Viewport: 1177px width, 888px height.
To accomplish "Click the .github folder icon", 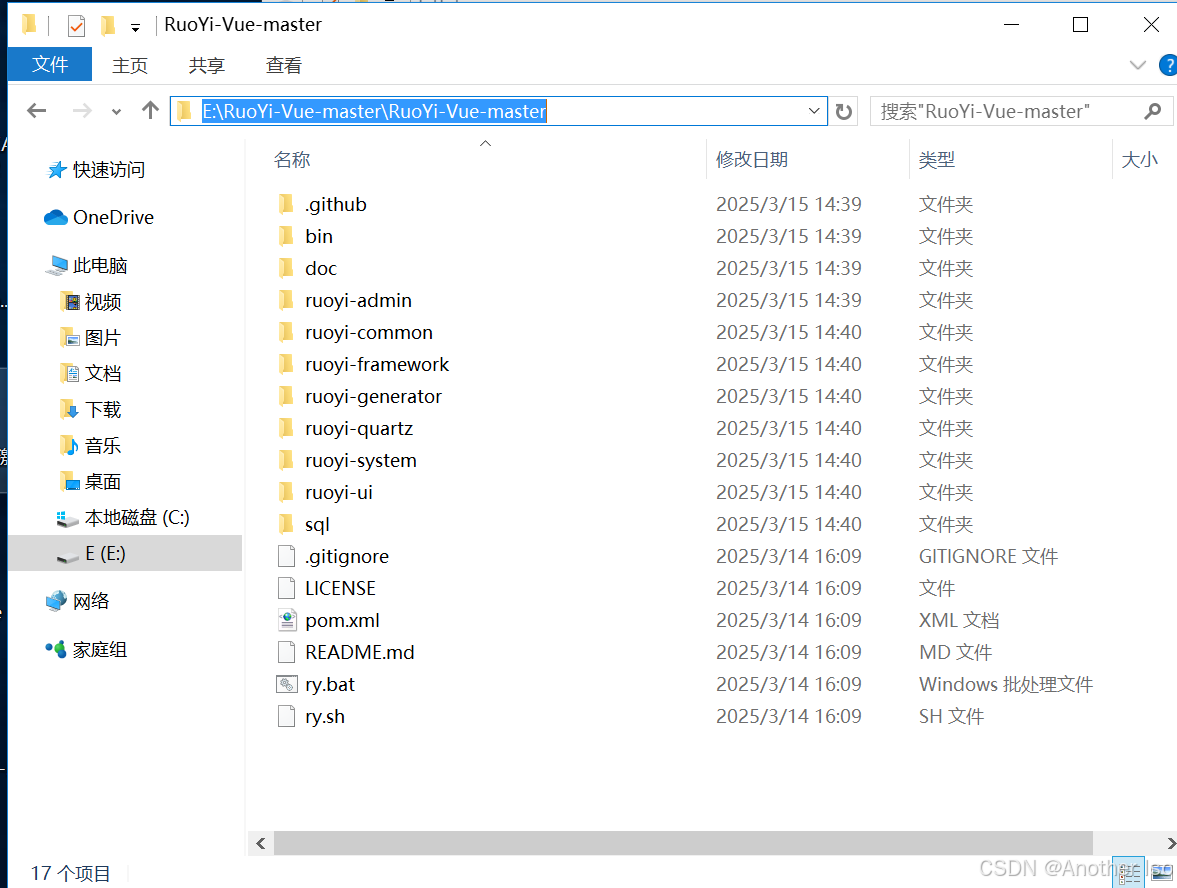I will [286, 204].
